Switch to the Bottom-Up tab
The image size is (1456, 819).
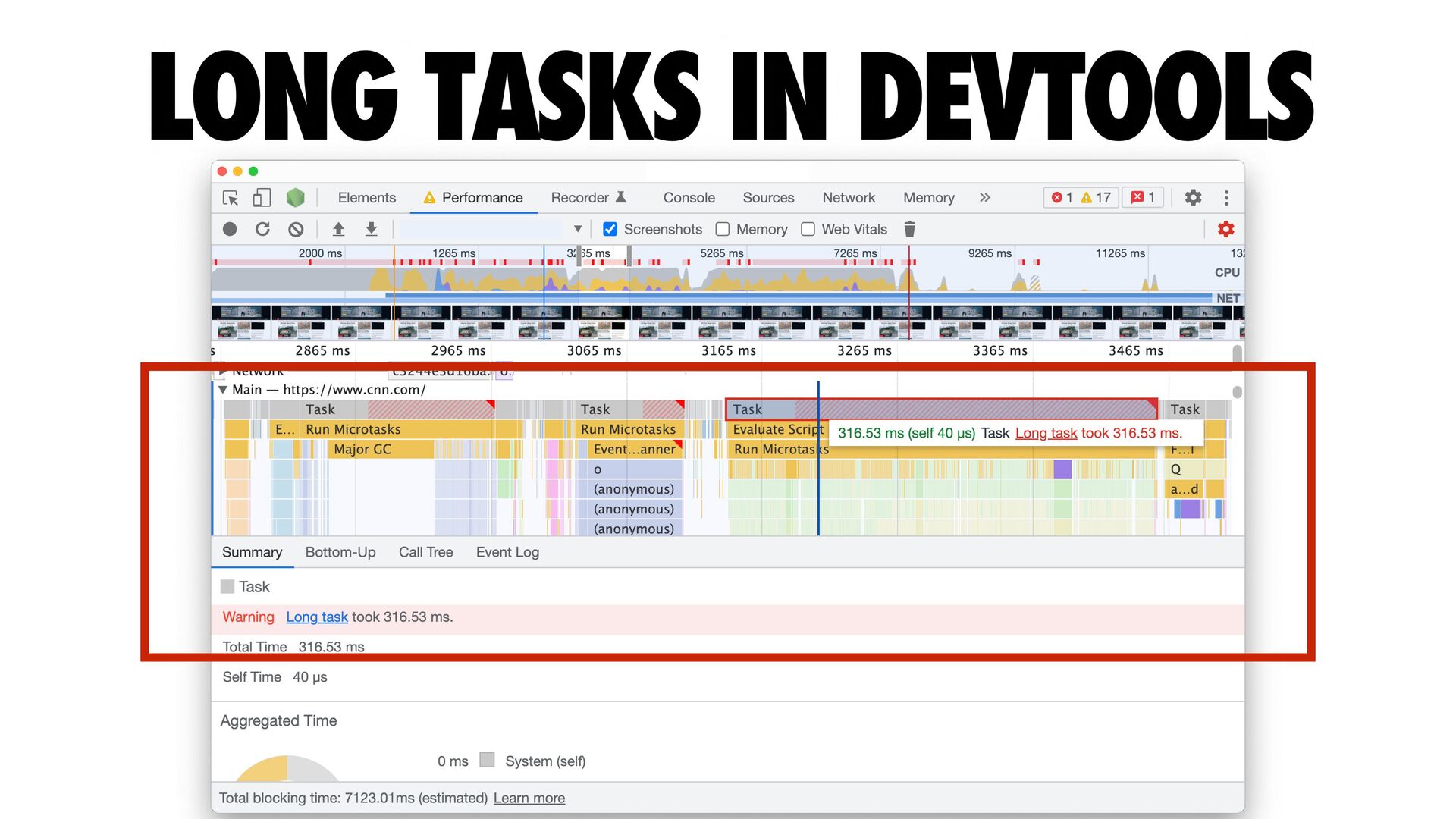tap(340, 552)
